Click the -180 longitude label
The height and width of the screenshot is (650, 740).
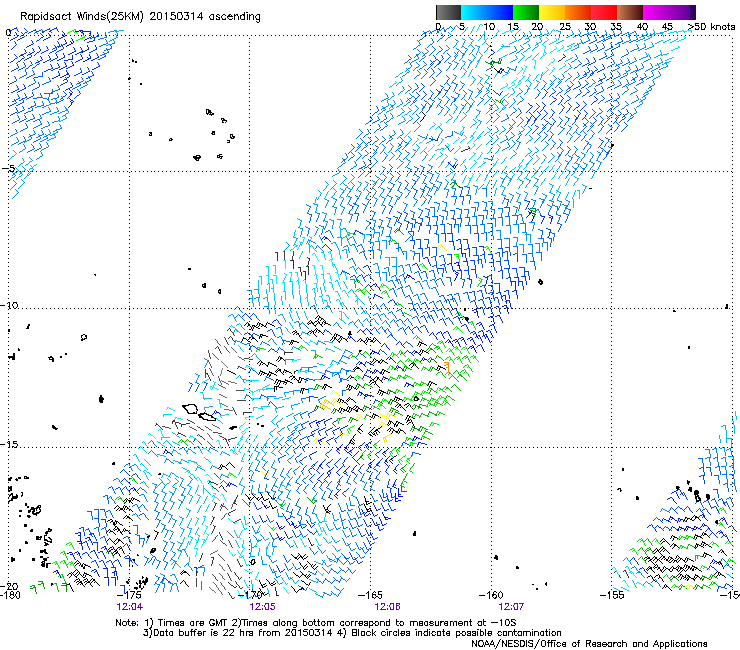[x=10, y=595]
